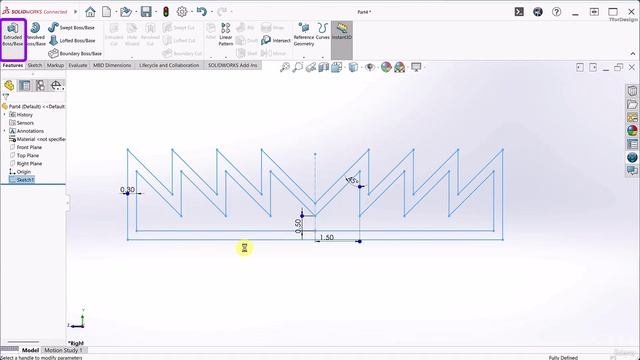
Task: Open Display Style cube dropdown
Action: [x=353, y=67]
